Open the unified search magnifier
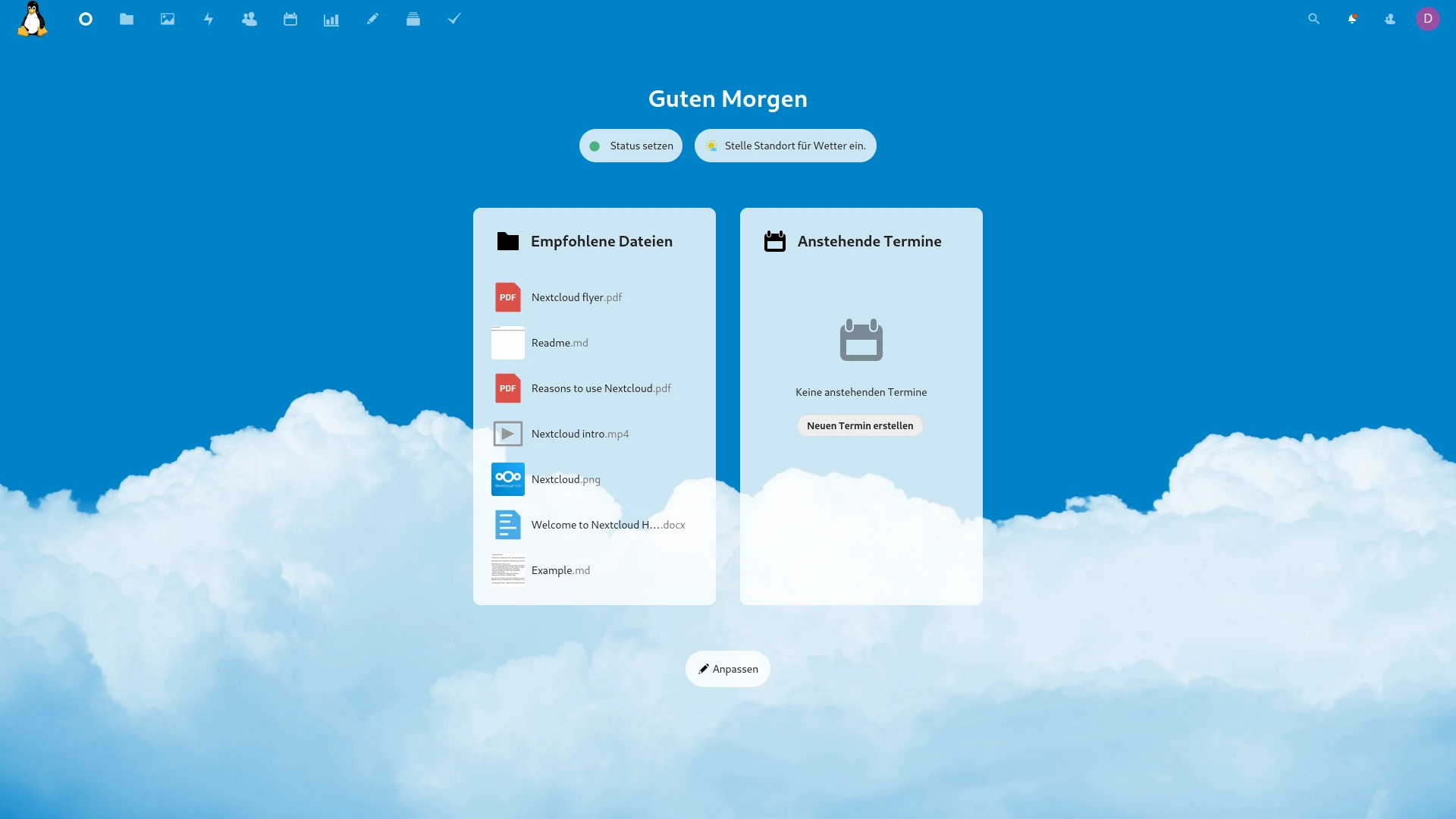The image size is (1456, 819). point(1314,19)
